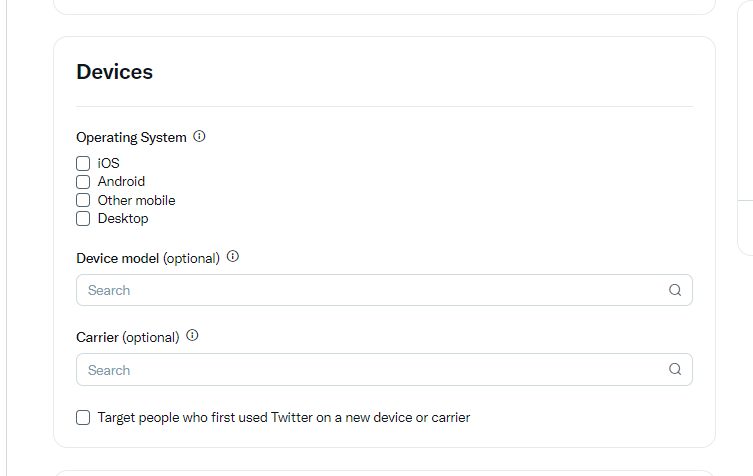Image resolution: width=753 pixels, height=476 pixels.
Task: Click the Operating System label
Action: (131, 137)
